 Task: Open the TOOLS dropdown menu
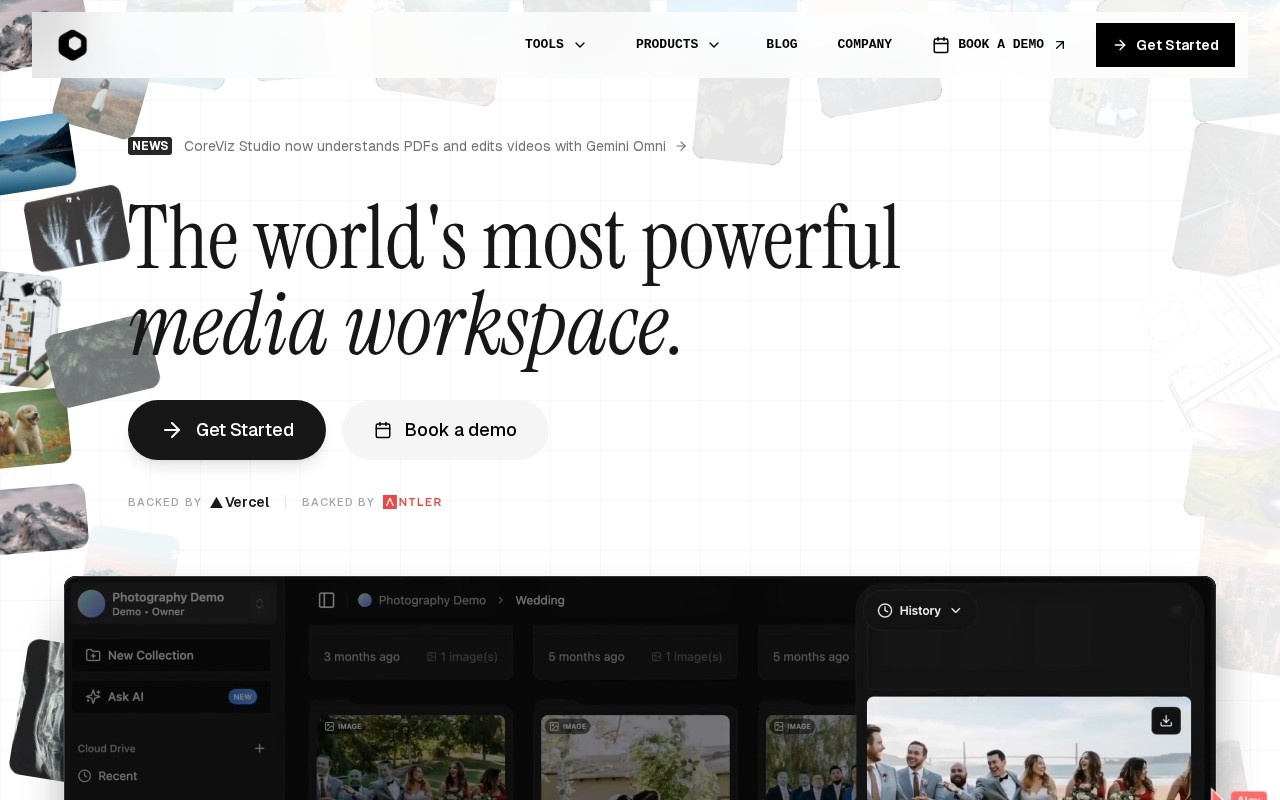coord(555,45)
